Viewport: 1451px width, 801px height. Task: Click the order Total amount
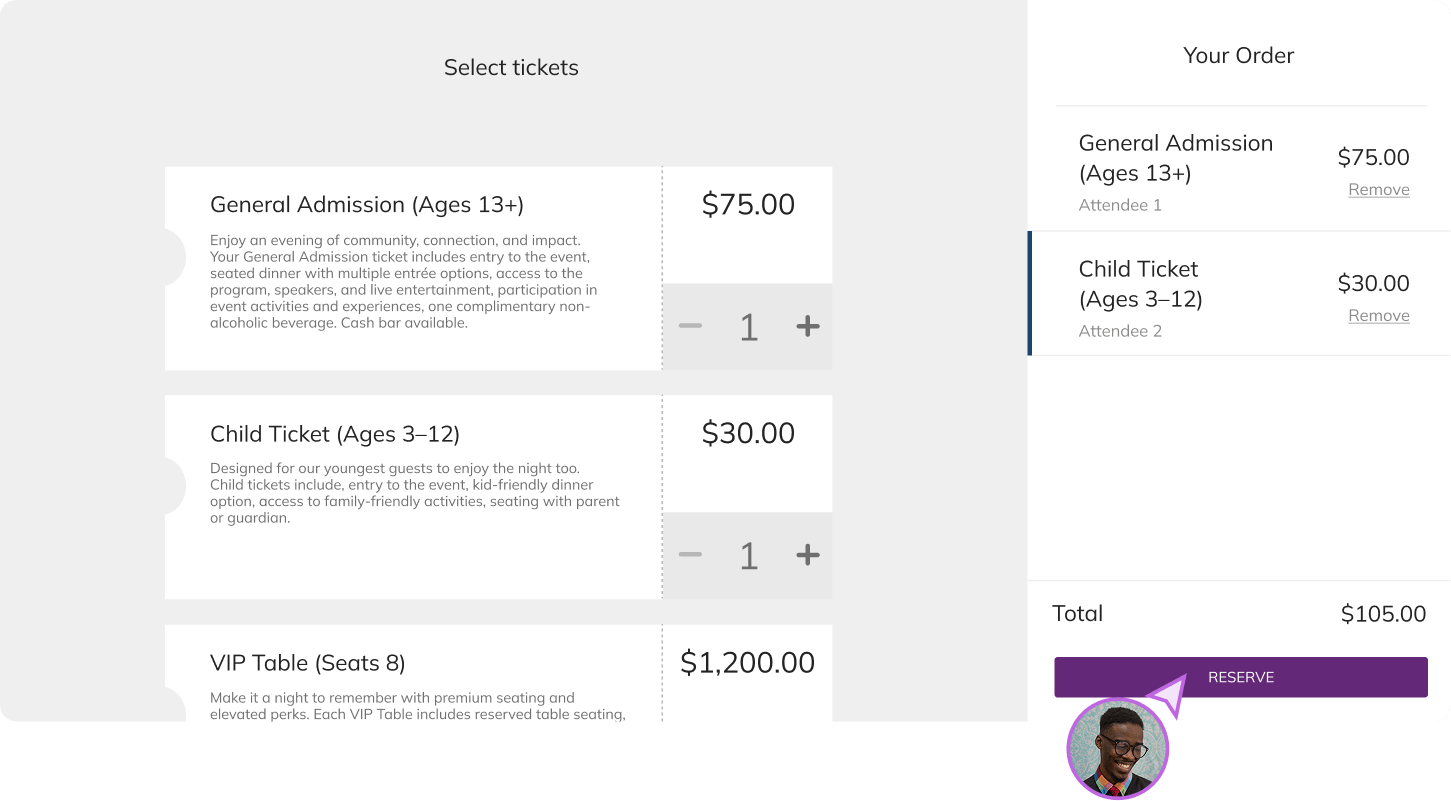[x=1383, y=613]
